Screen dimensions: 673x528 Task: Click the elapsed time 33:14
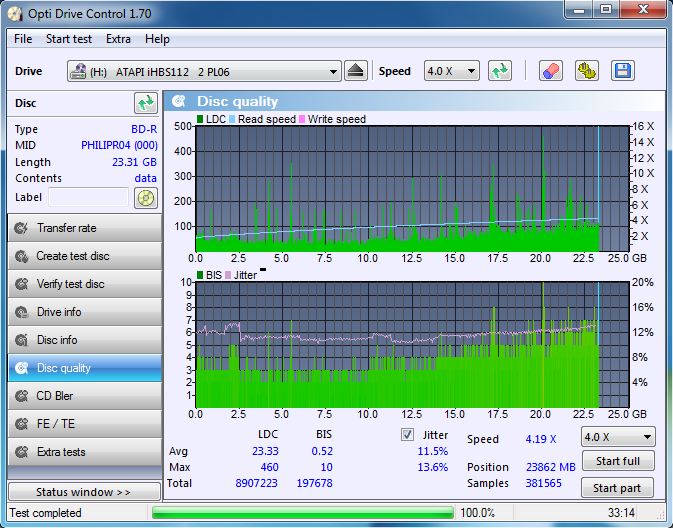click(x=621, y=513)
